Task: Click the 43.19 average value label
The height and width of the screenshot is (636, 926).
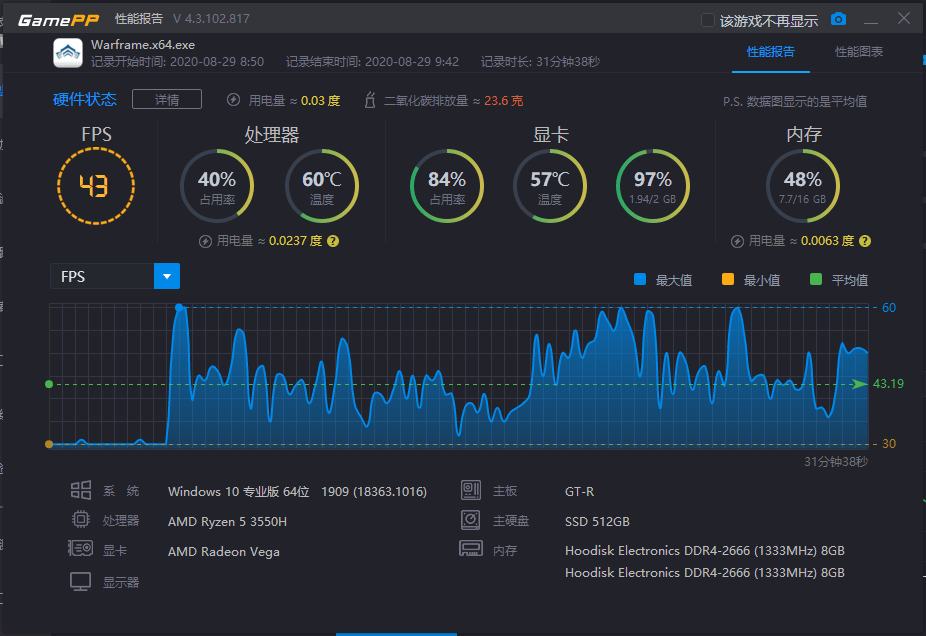Action: [888, 384]
